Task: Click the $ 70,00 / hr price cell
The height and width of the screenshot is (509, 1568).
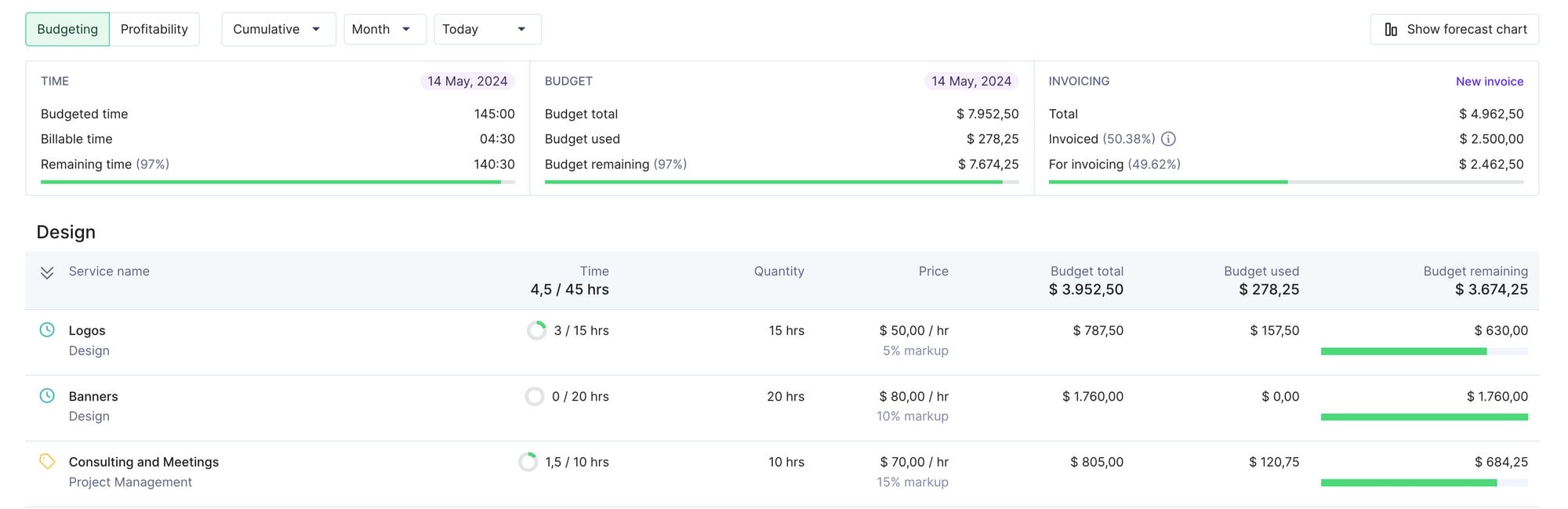Action: (914, 463)
